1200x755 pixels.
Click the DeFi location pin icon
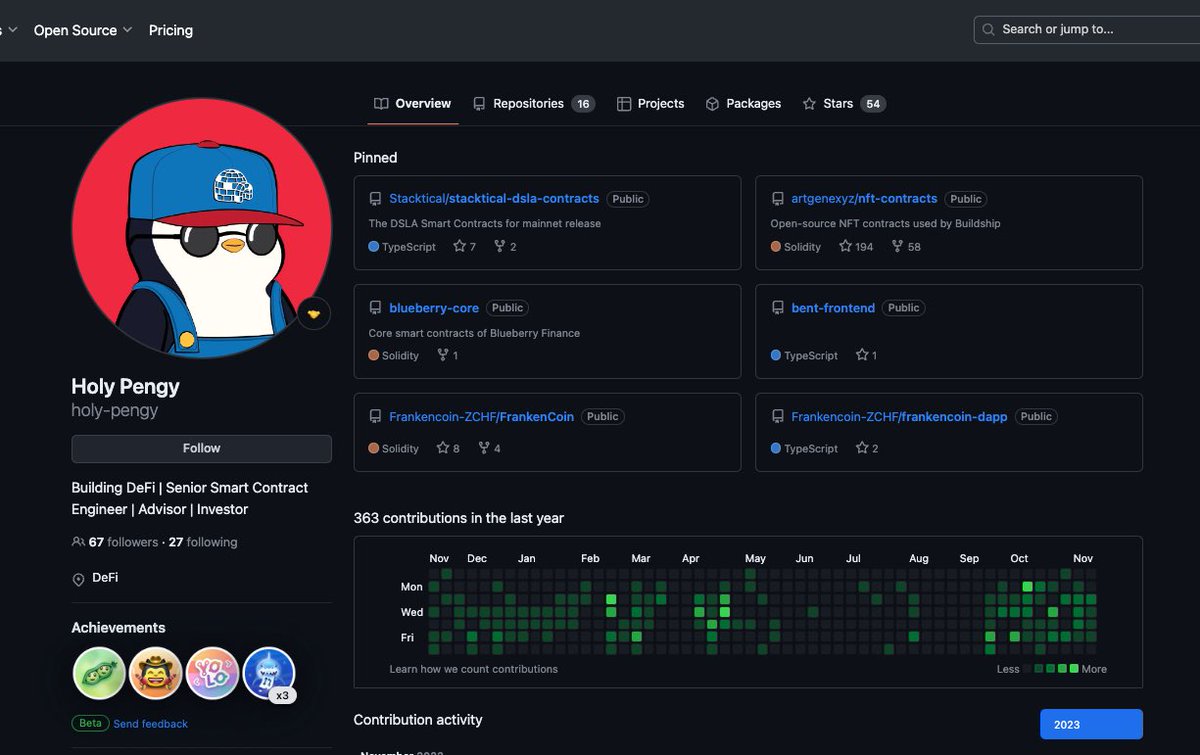[x=78, y=579]
